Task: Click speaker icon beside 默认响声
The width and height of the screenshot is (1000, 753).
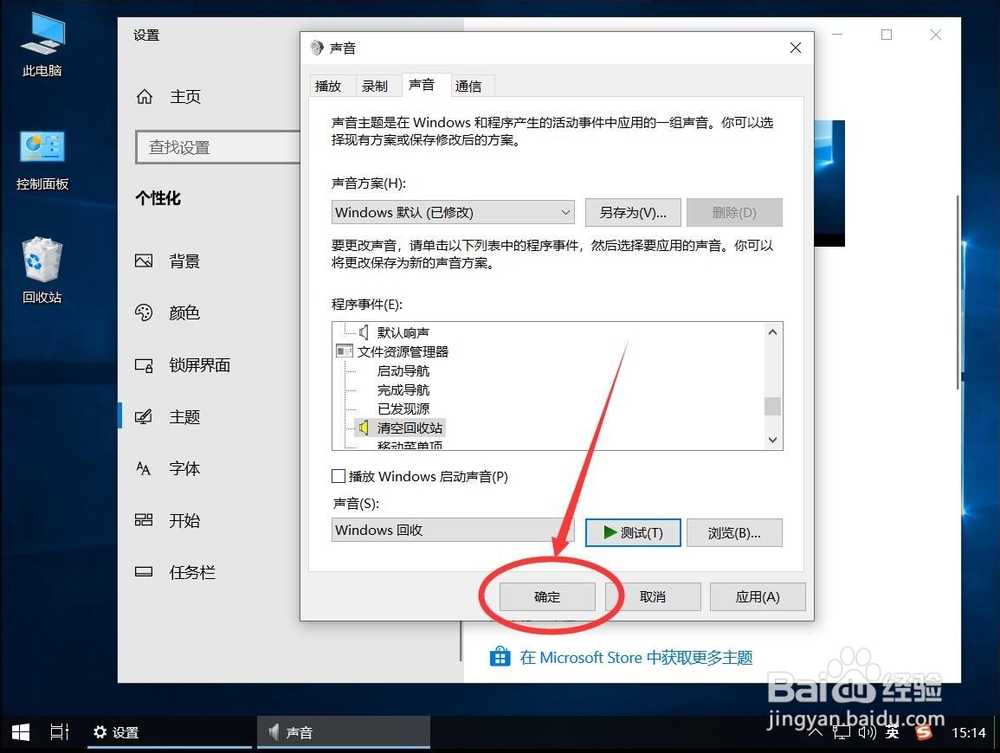Action: (x=364, y=332)
